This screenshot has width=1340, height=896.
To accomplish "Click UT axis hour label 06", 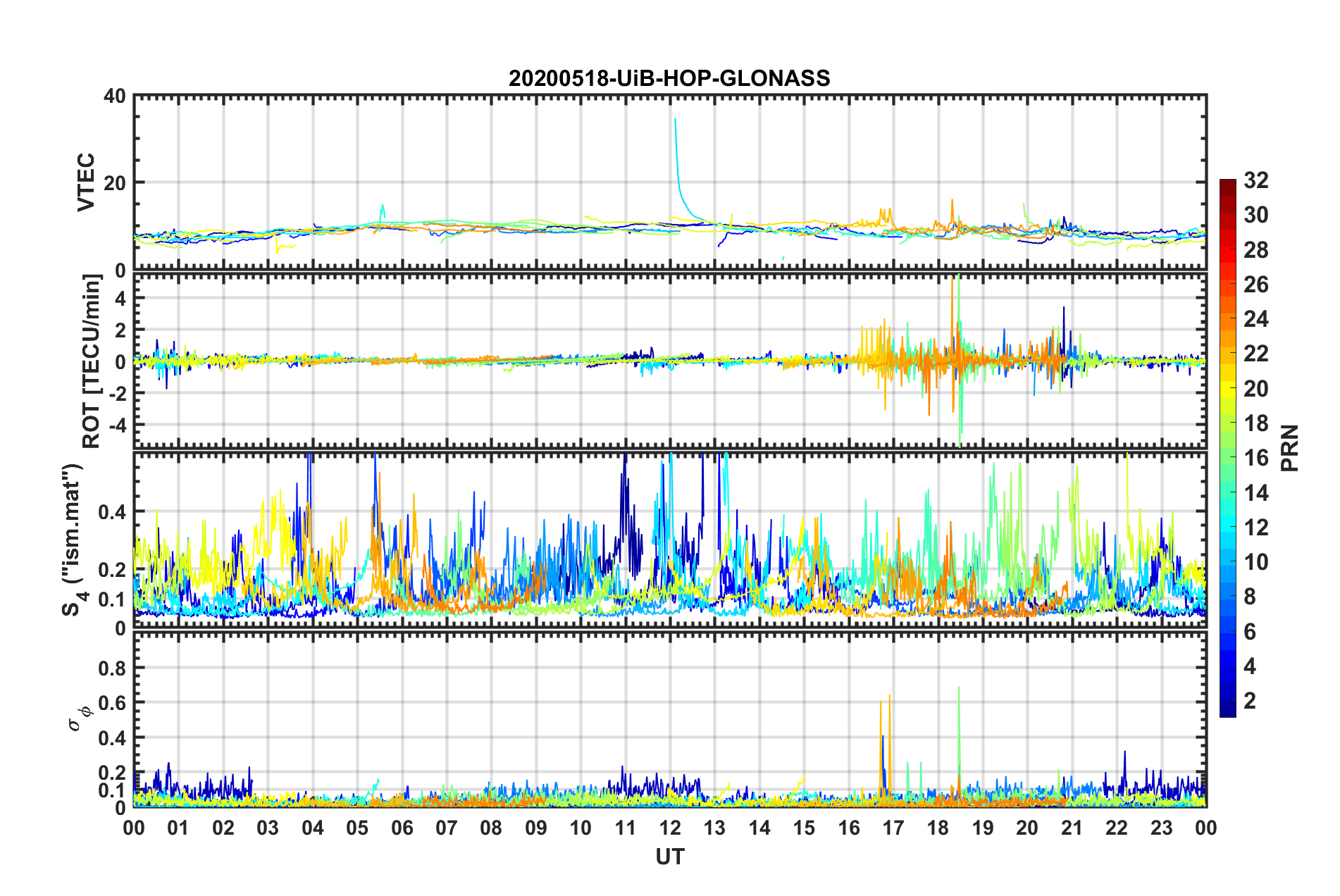I will click(402, 828).
